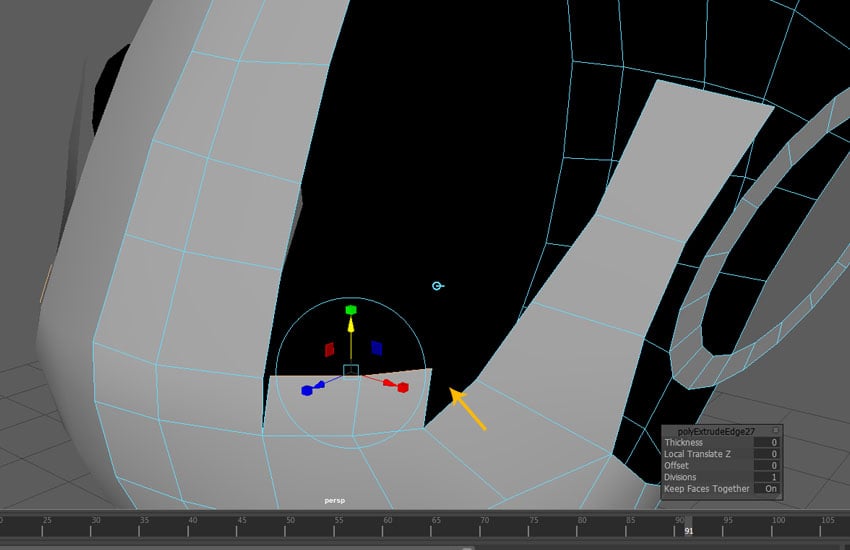
Task: Click the Local Translate Z value field
Action: click(x=767, y=454)
